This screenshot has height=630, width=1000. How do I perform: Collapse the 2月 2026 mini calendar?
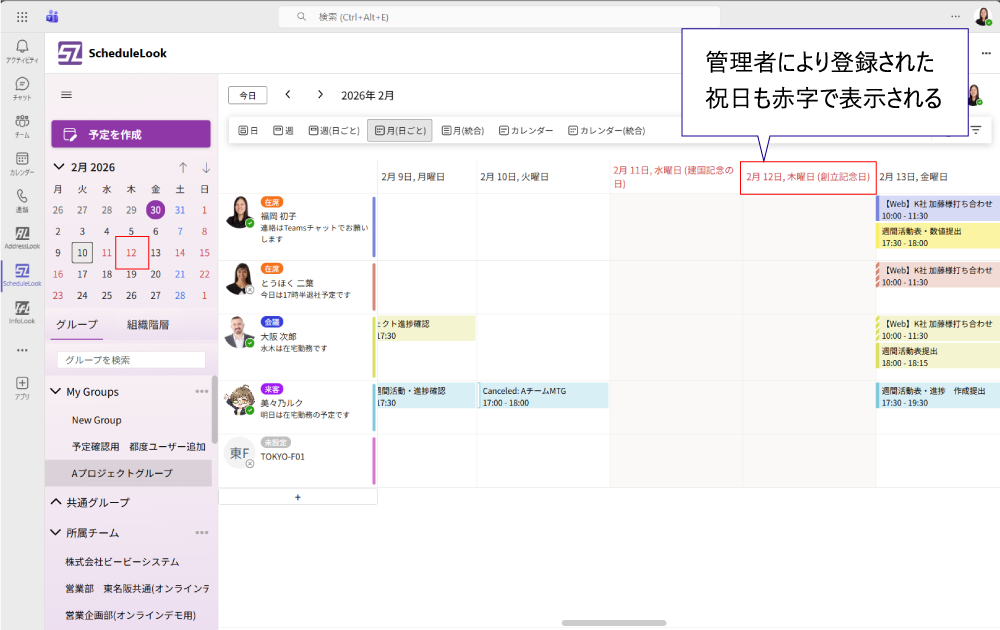[59, 167]
